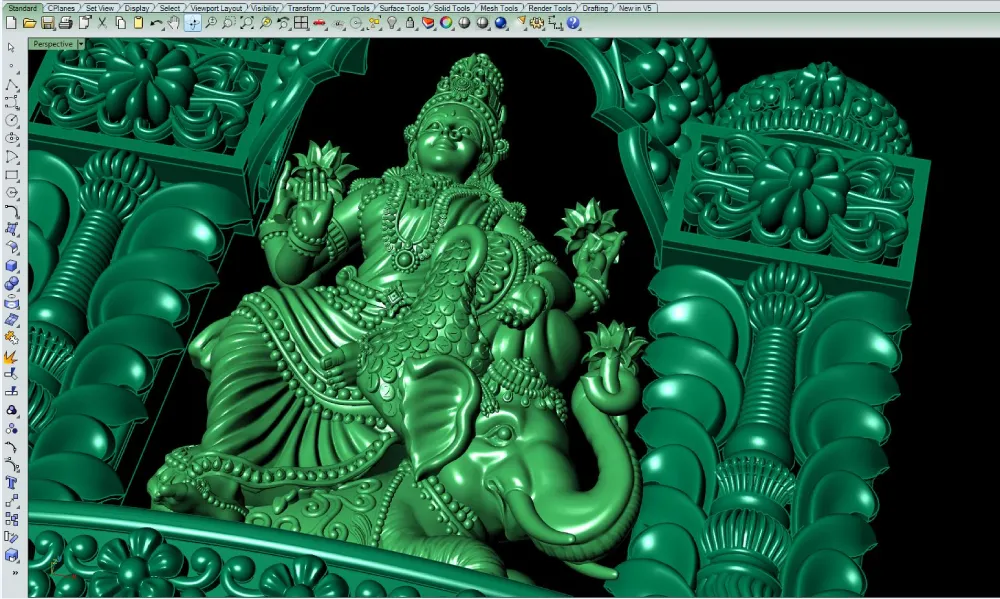Activate the Rotate View tool
This screenshot has height=599, width=1000.
tap(193, 23)
